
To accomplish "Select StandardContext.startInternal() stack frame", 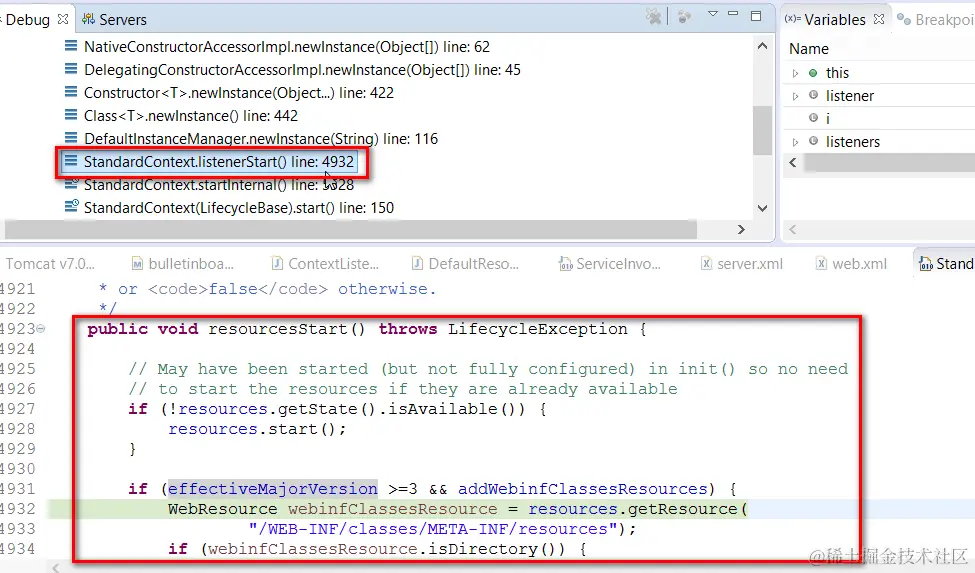I will pyautogui.click(x=219, y=185).
